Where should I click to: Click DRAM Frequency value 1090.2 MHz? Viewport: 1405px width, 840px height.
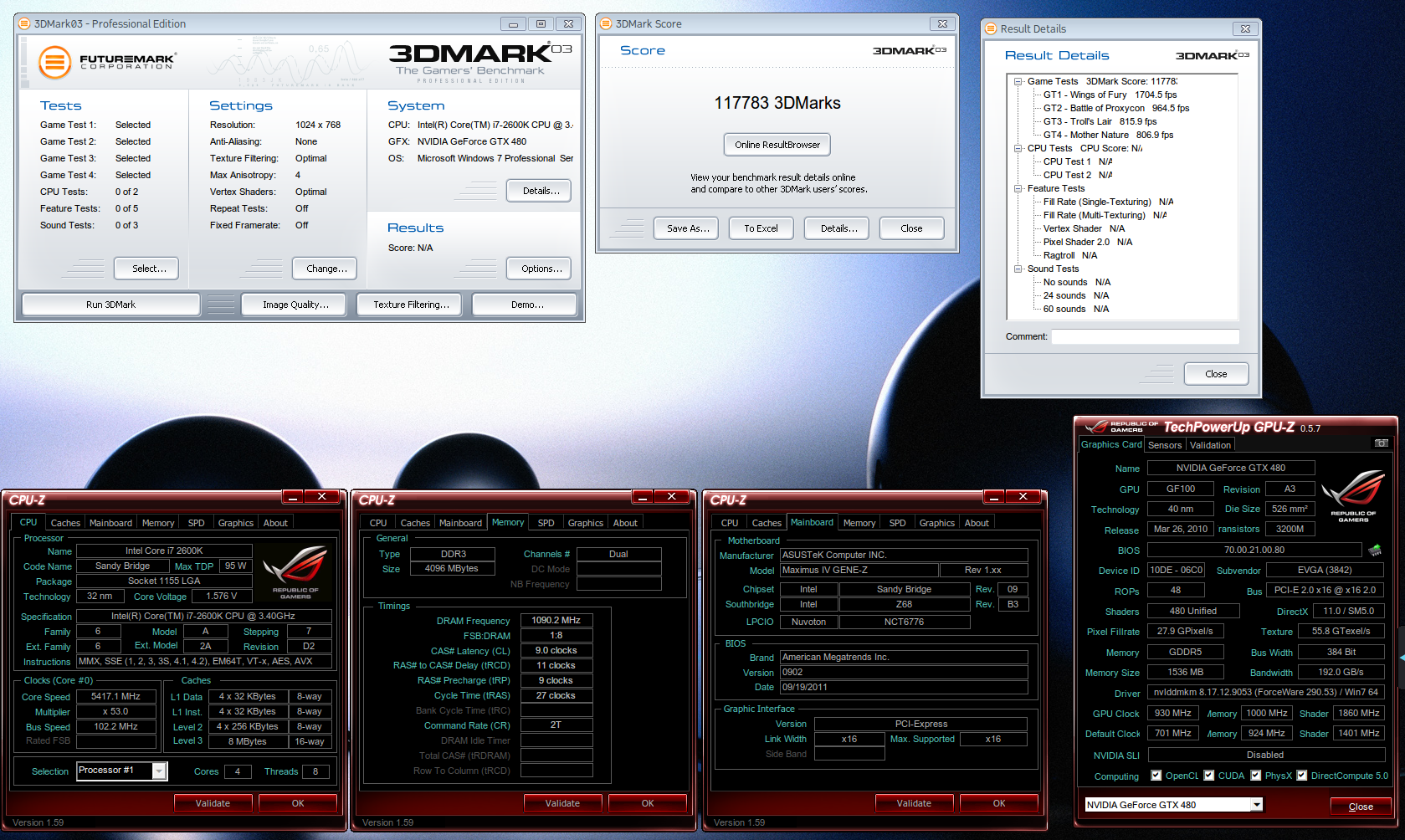coord(556,620)
